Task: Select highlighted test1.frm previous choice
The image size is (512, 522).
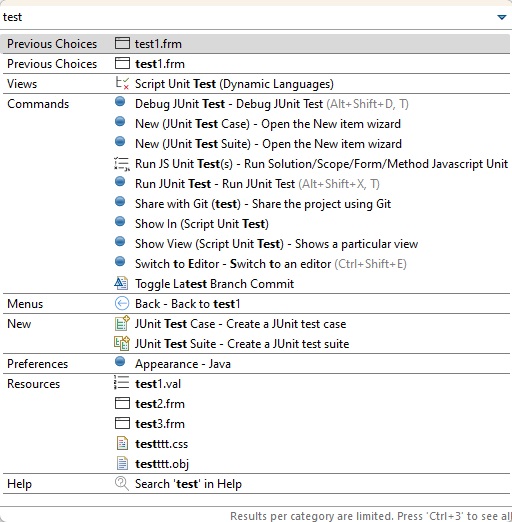Action: click(x=256, y=44)
